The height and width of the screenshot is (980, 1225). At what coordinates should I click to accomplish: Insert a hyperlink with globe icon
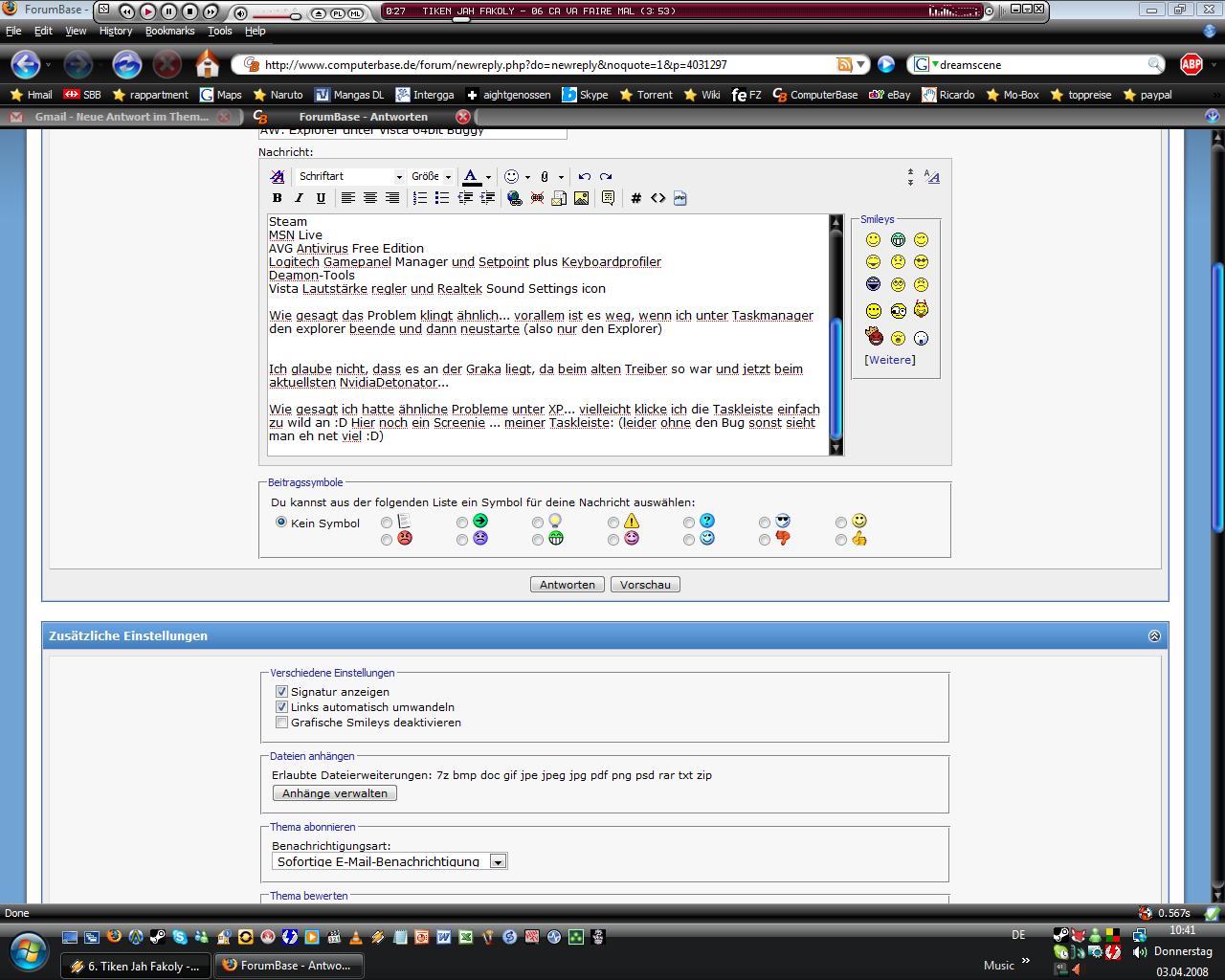(515, 198)
